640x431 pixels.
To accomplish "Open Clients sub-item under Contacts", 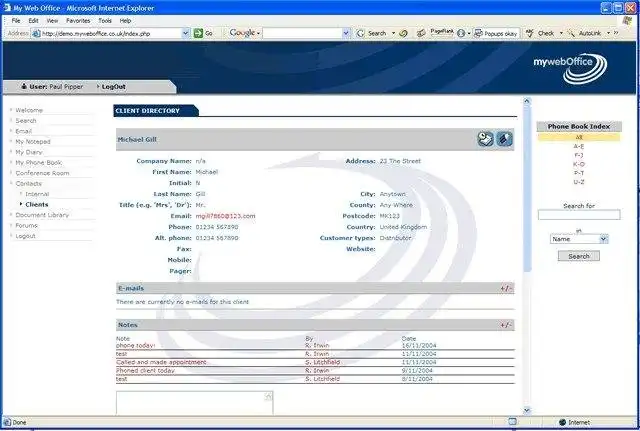I will pyautogui.click(x=37, y=204).
